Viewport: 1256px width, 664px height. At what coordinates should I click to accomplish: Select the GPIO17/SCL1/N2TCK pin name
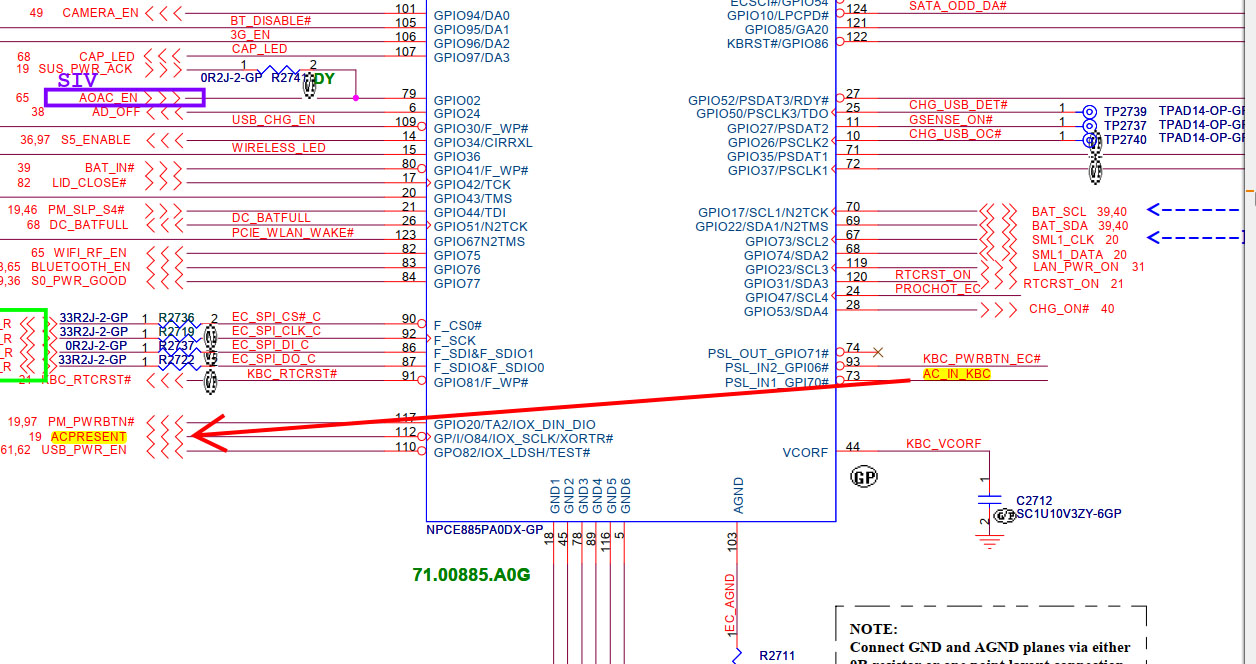click(763, 213)
